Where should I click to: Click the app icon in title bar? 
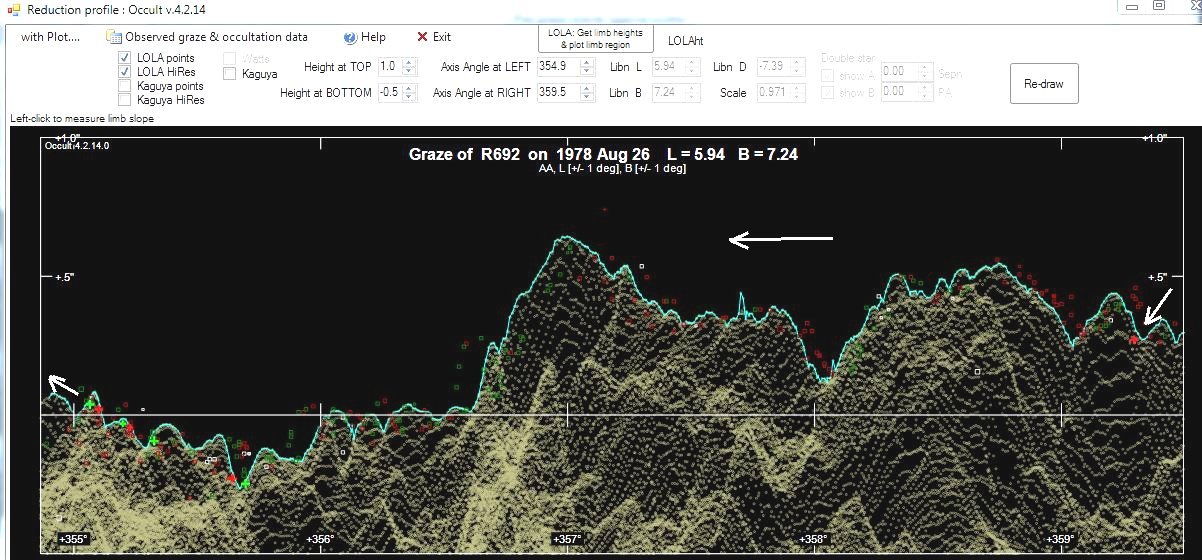click(x=12, y=8)
